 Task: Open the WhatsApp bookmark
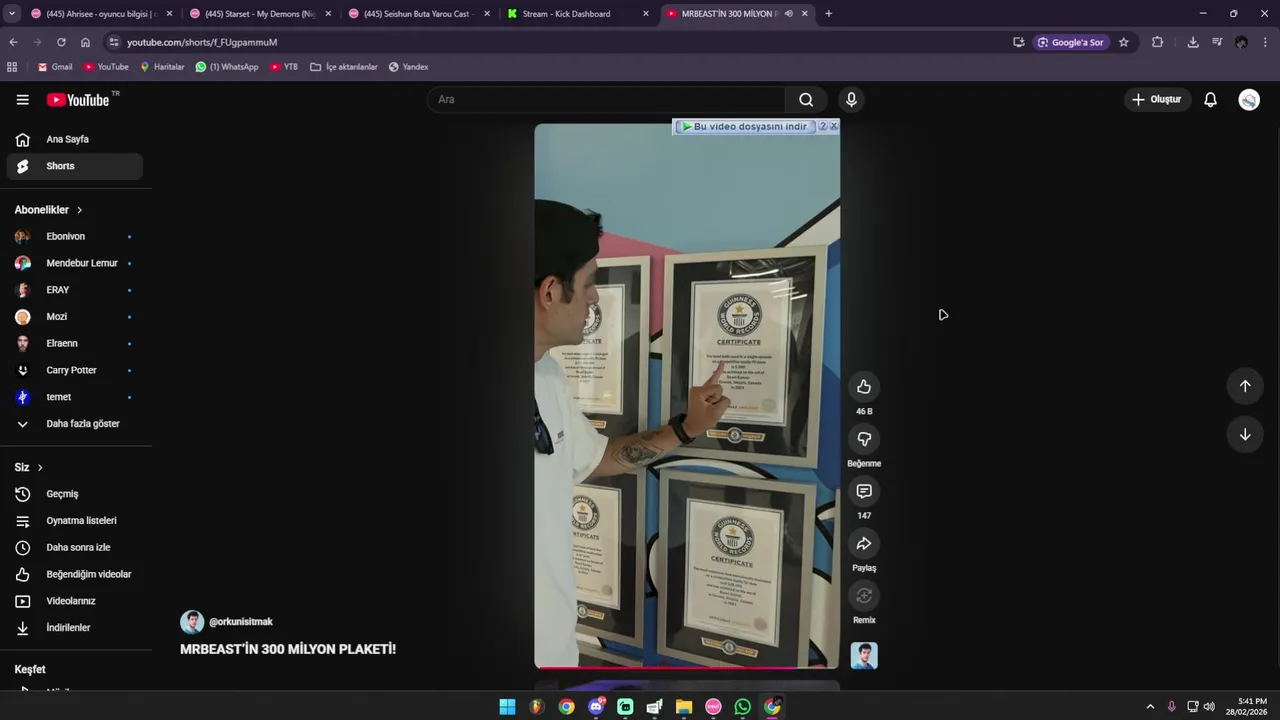tap(227, 67)
